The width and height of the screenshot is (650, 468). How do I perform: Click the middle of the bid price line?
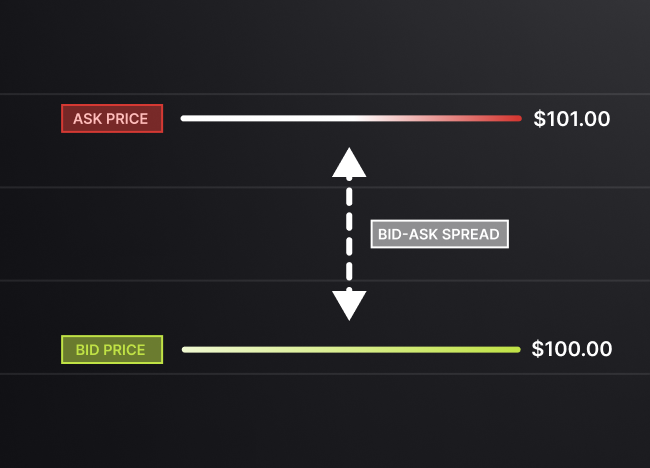point(351,349)
